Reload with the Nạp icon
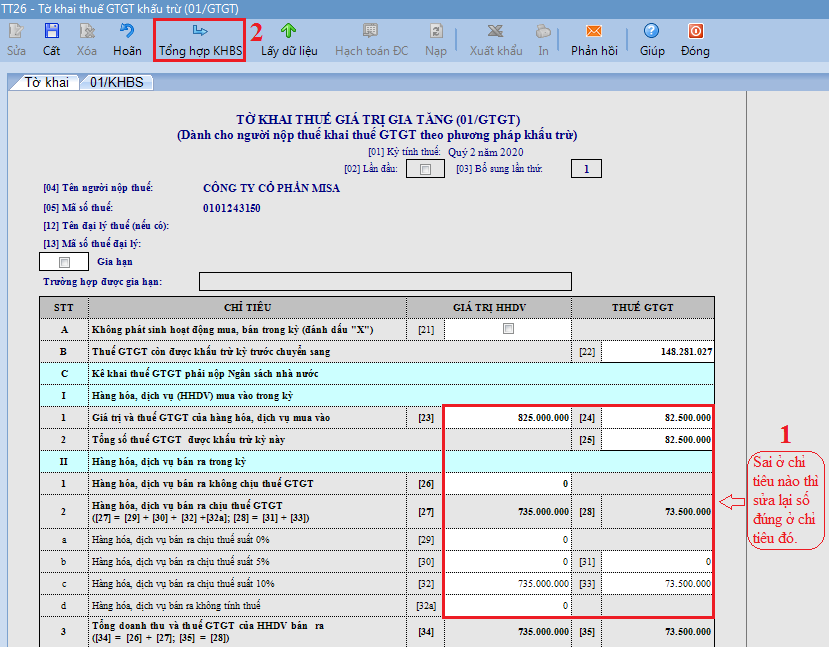Viewport: 829px width, 647px height. click(x=436, y=31)
